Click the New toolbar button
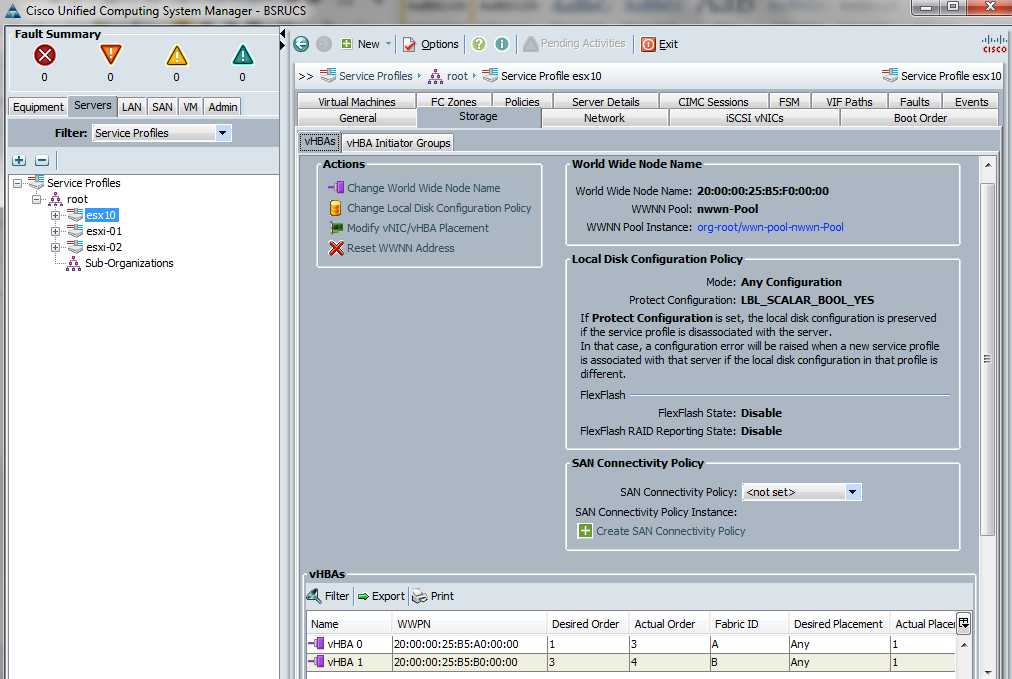 360,44
